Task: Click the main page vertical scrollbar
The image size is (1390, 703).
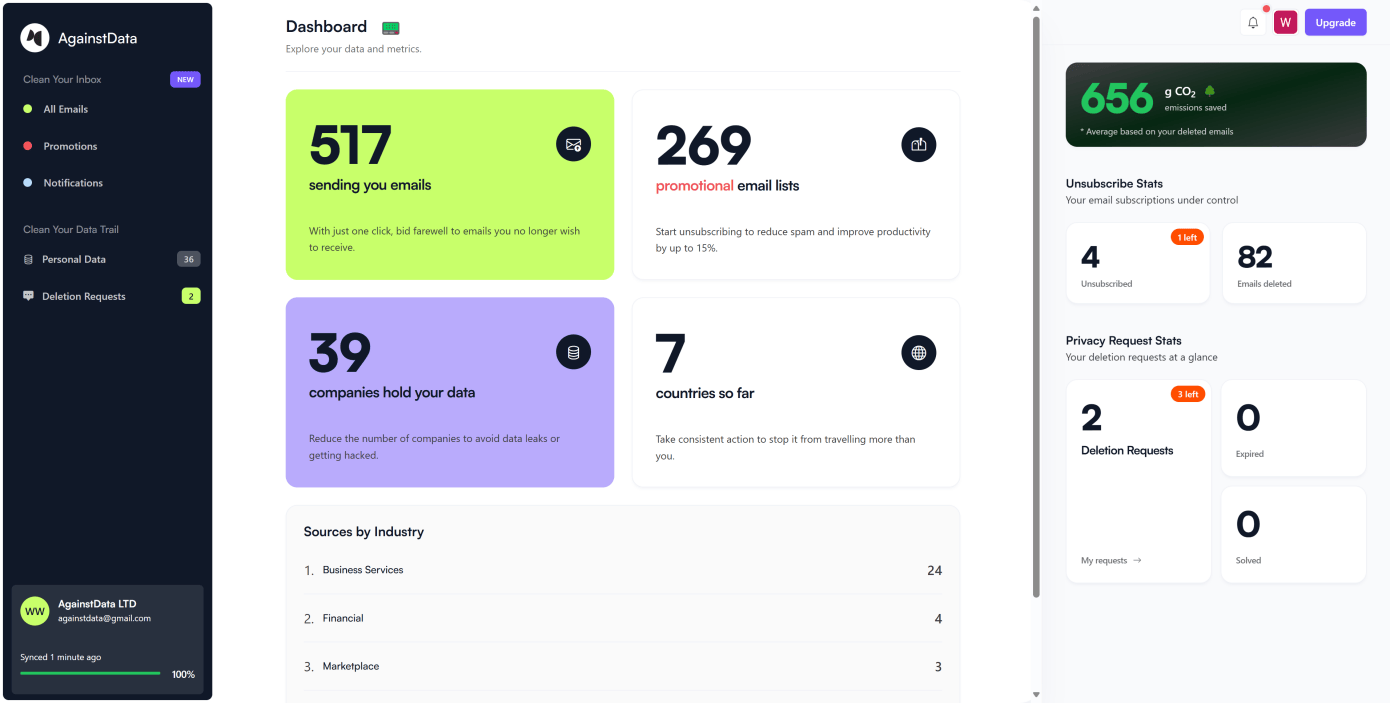Action: click(x=1036, y=300)
